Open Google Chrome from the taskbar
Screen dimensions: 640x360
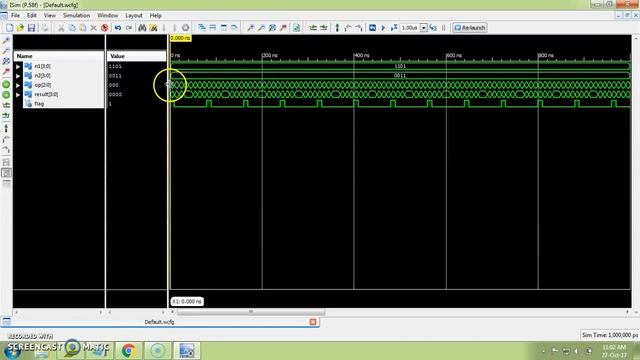tap(129, 350)
